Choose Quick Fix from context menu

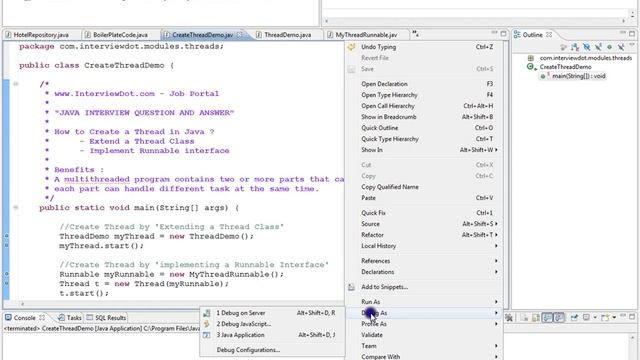(x=424, y=213)
